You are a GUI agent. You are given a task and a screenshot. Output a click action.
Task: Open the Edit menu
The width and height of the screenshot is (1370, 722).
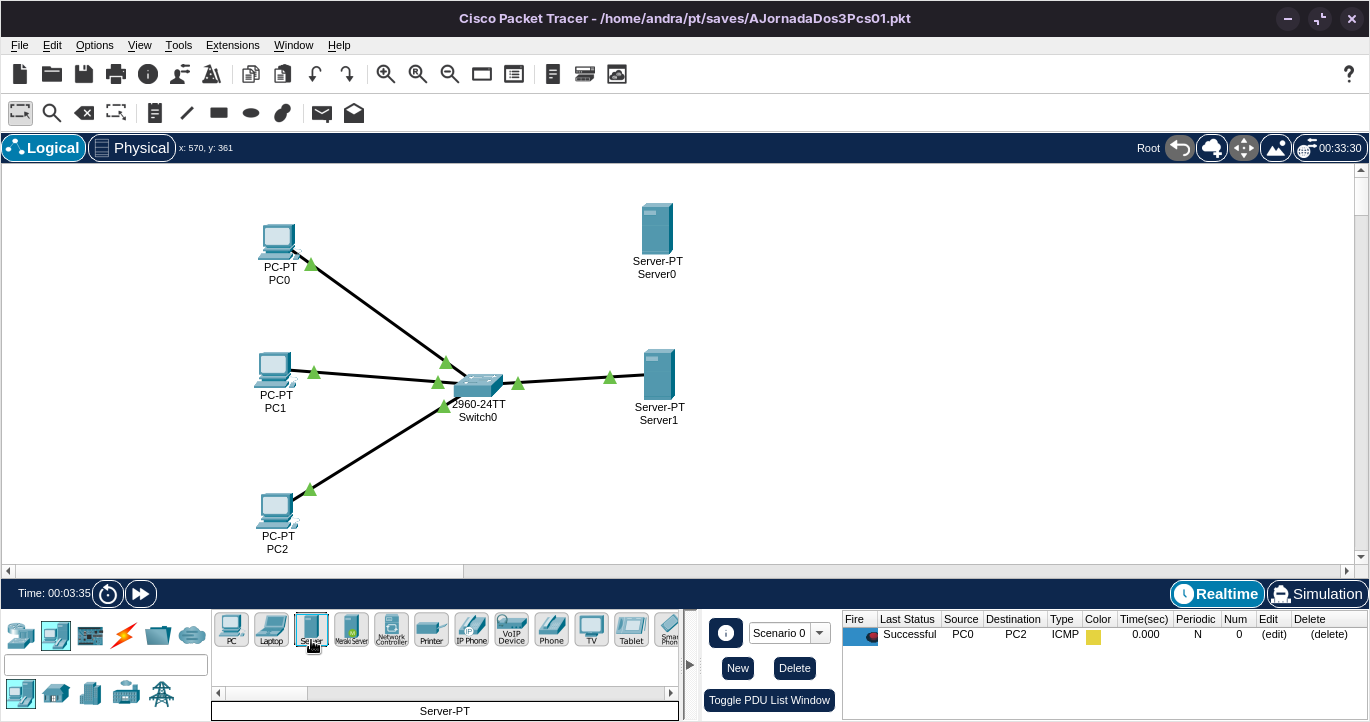pos(52,45)
